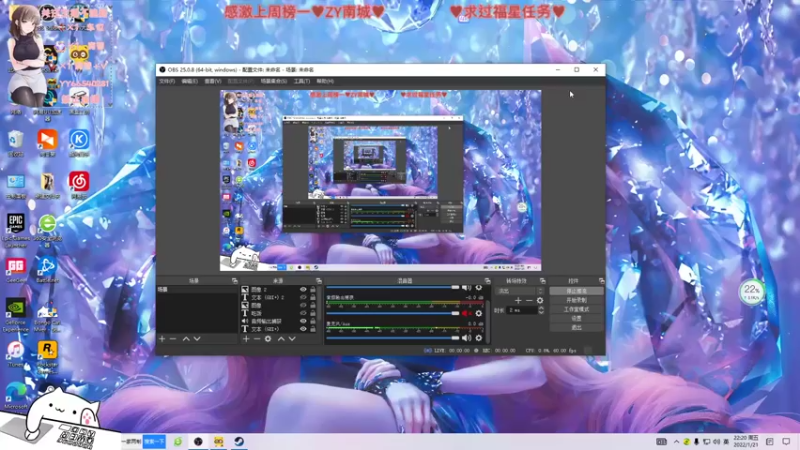Open the NetEase Cloud Music desktop icon
800x450 pixels.
point(79,185)
